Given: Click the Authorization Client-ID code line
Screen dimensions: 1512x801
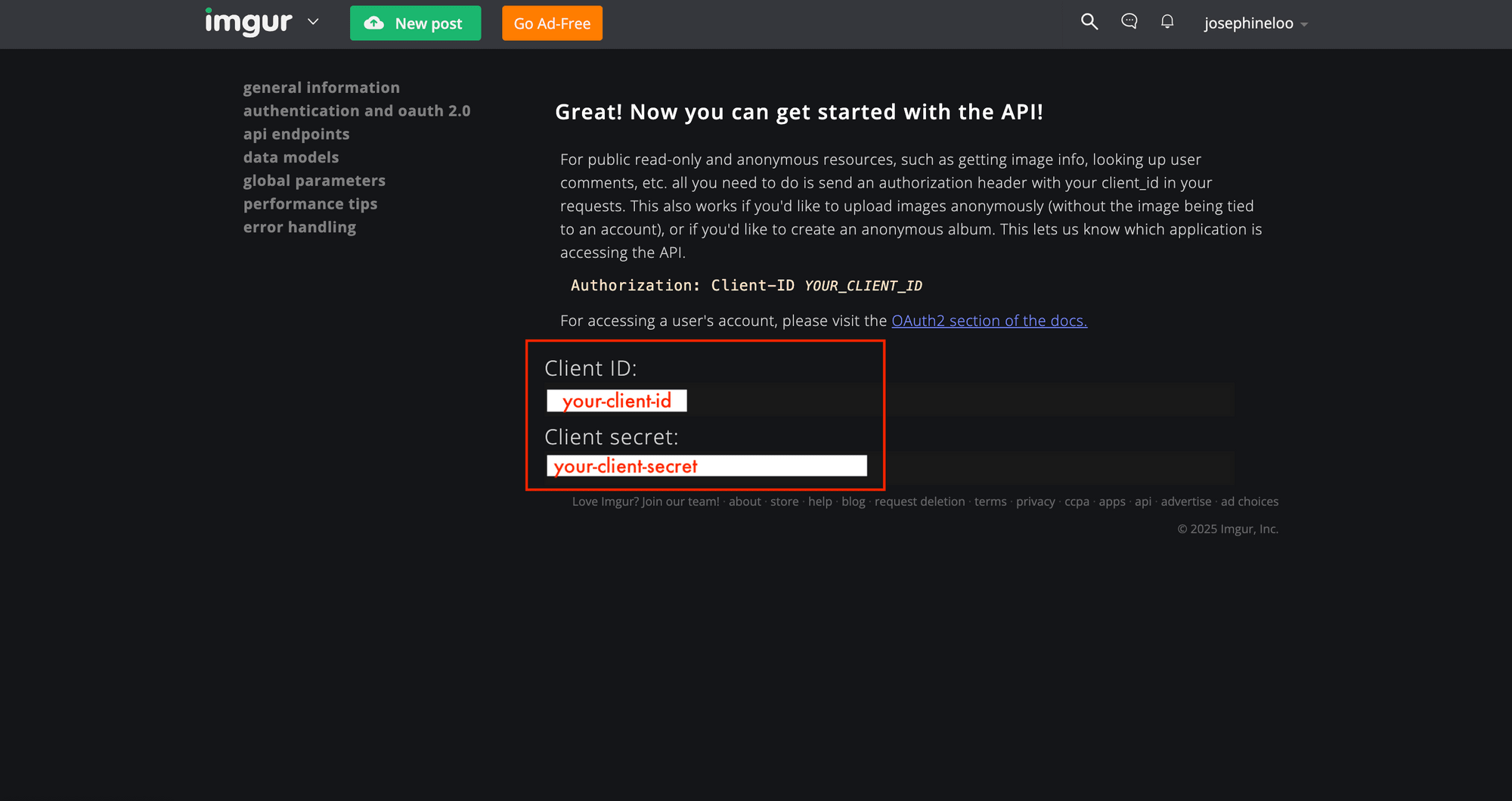Looking at the screenshot, I should click(746, 286).
